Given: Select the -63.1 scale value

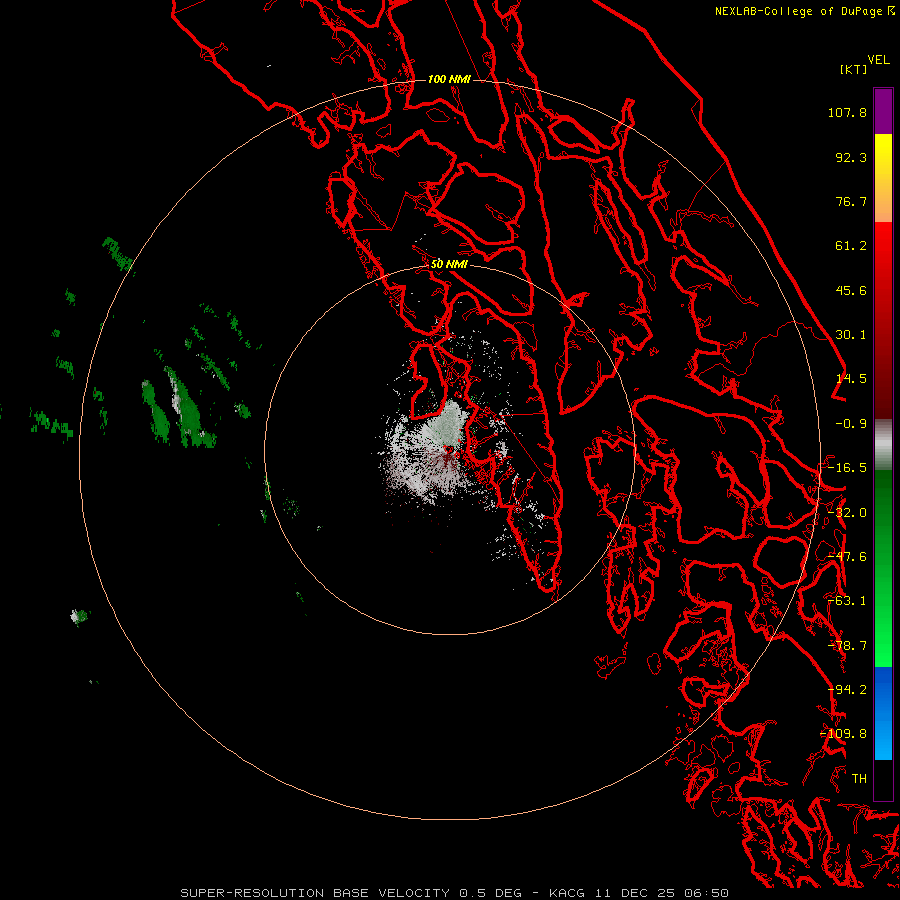Looking at the screenshot, I should 847,601.
